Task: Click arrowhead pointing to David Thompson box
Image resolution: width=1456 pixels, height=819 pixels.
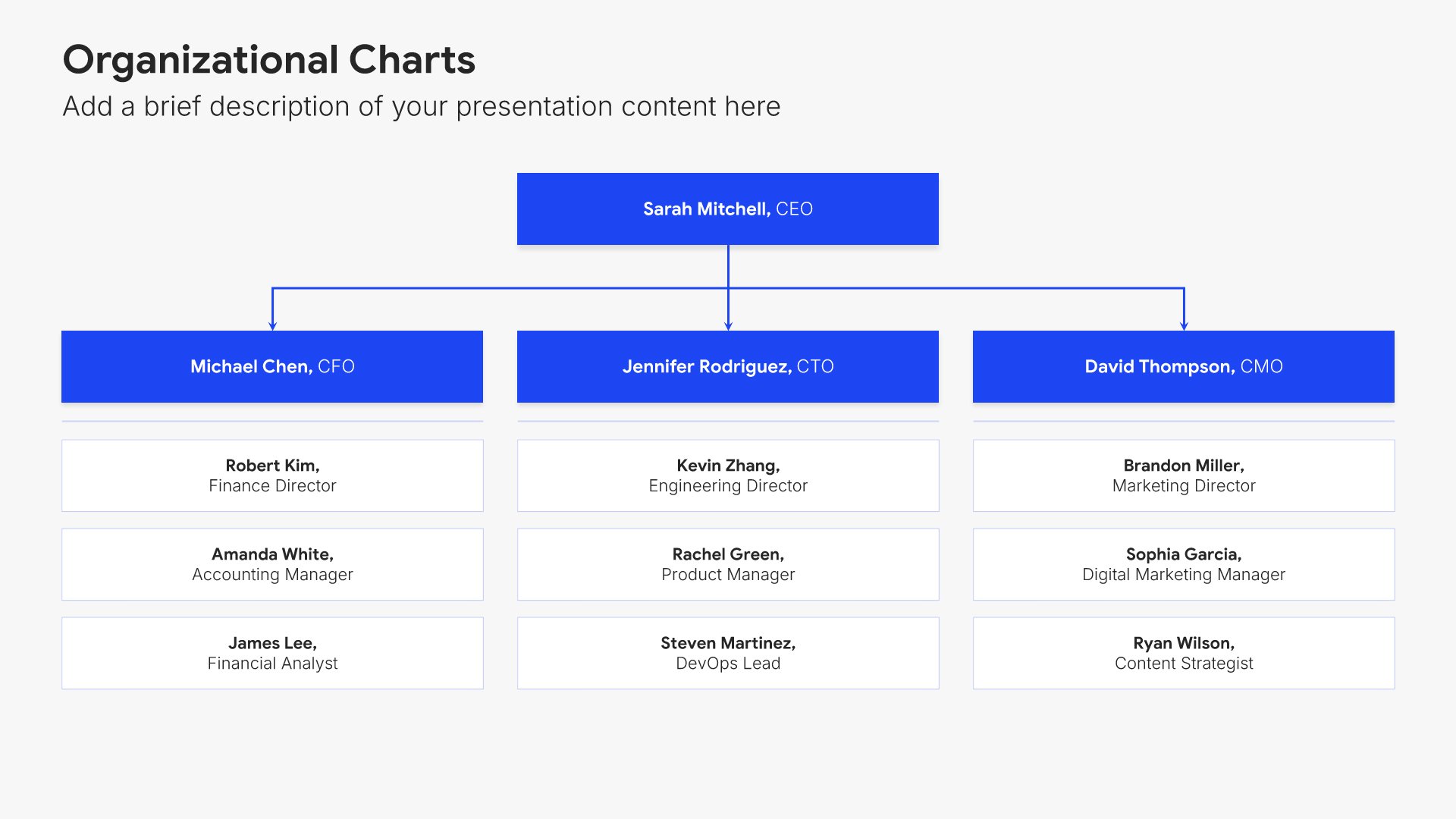Action: [1184, 326]
